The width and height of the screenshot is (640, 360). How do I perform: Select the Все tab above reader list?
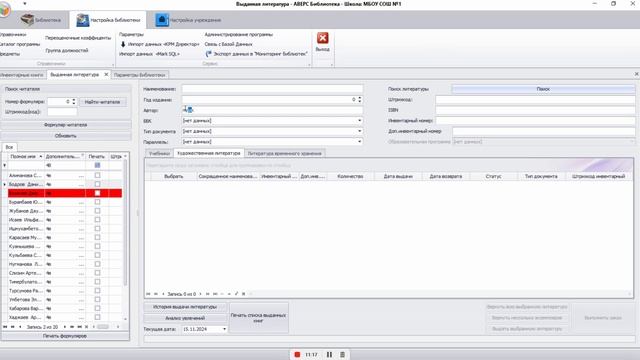(x=9, y=147)
